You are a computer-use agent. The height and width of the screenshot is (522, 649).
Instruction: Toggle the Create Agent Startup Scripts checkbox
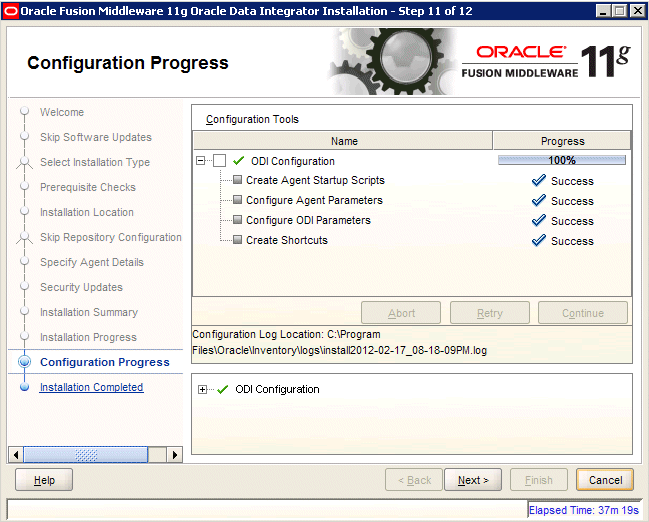[237, 180]
